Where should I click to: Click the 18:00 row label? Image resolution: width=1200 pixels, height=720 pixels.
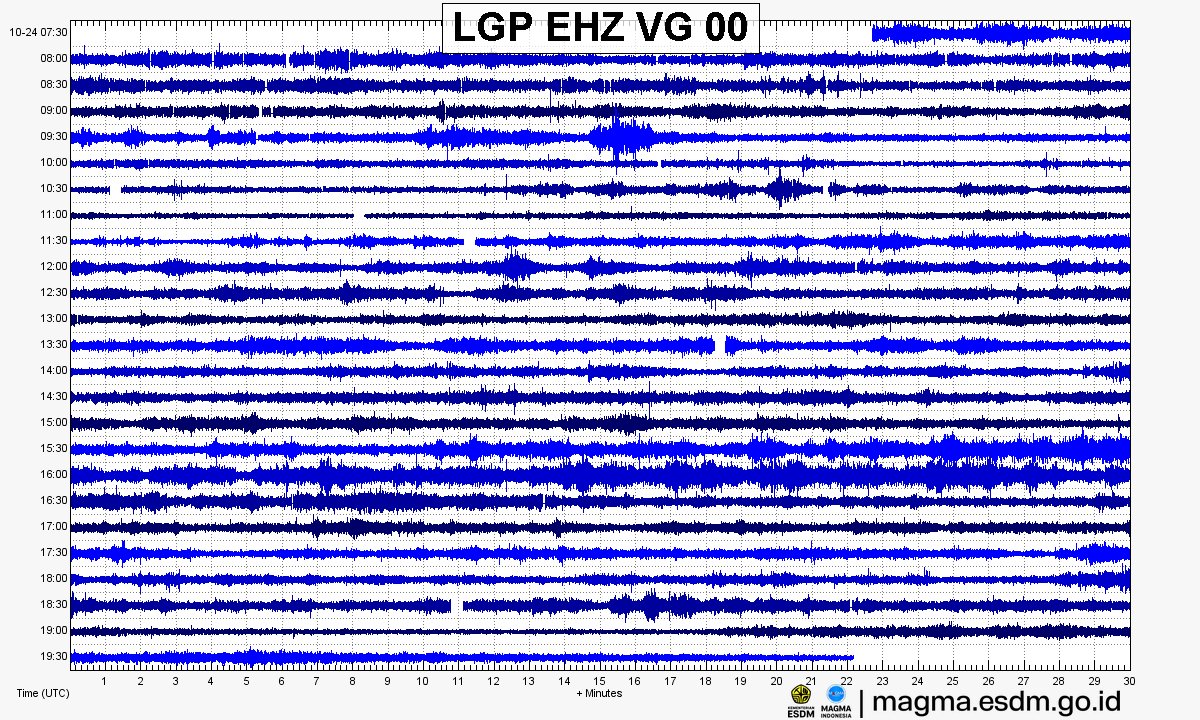[x=54, y=578]
